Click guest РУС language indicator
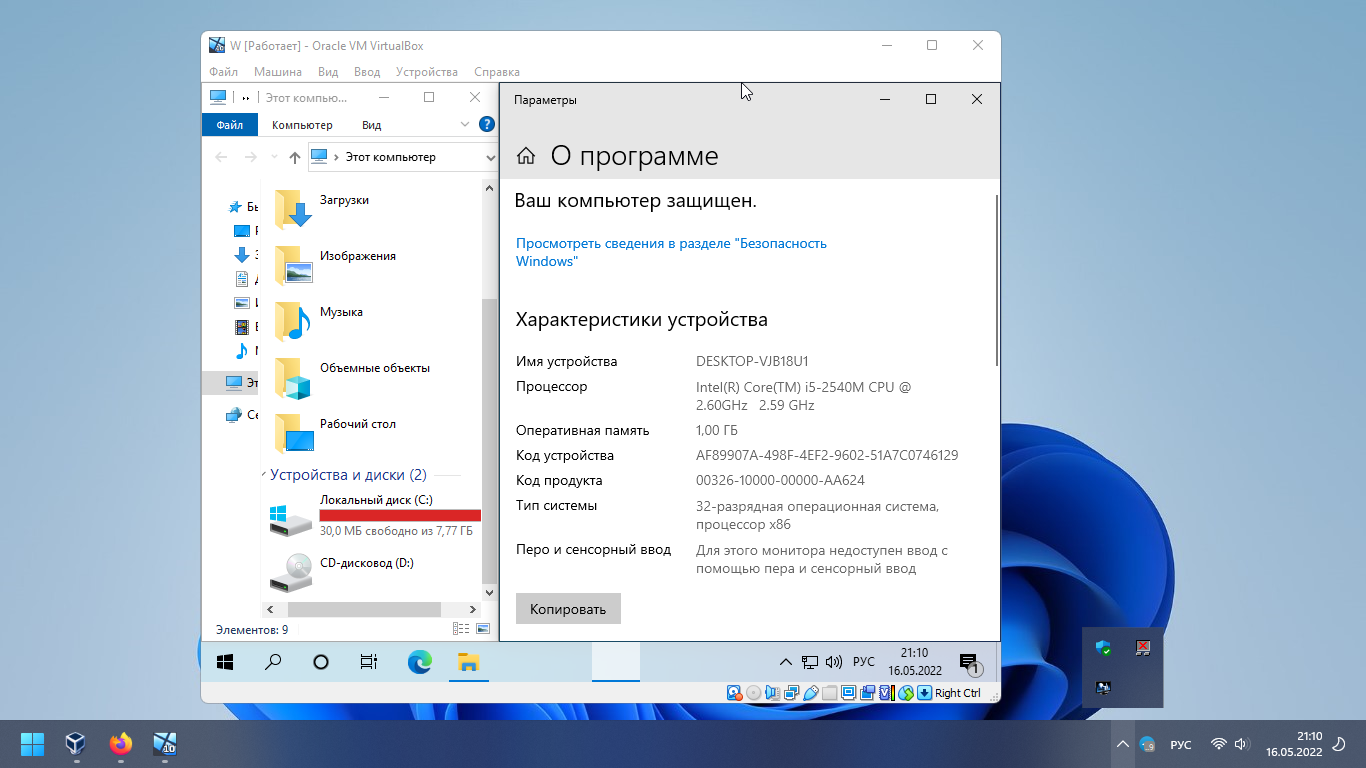The height and width of the screenshot is (768, 1366). (864, 662)
